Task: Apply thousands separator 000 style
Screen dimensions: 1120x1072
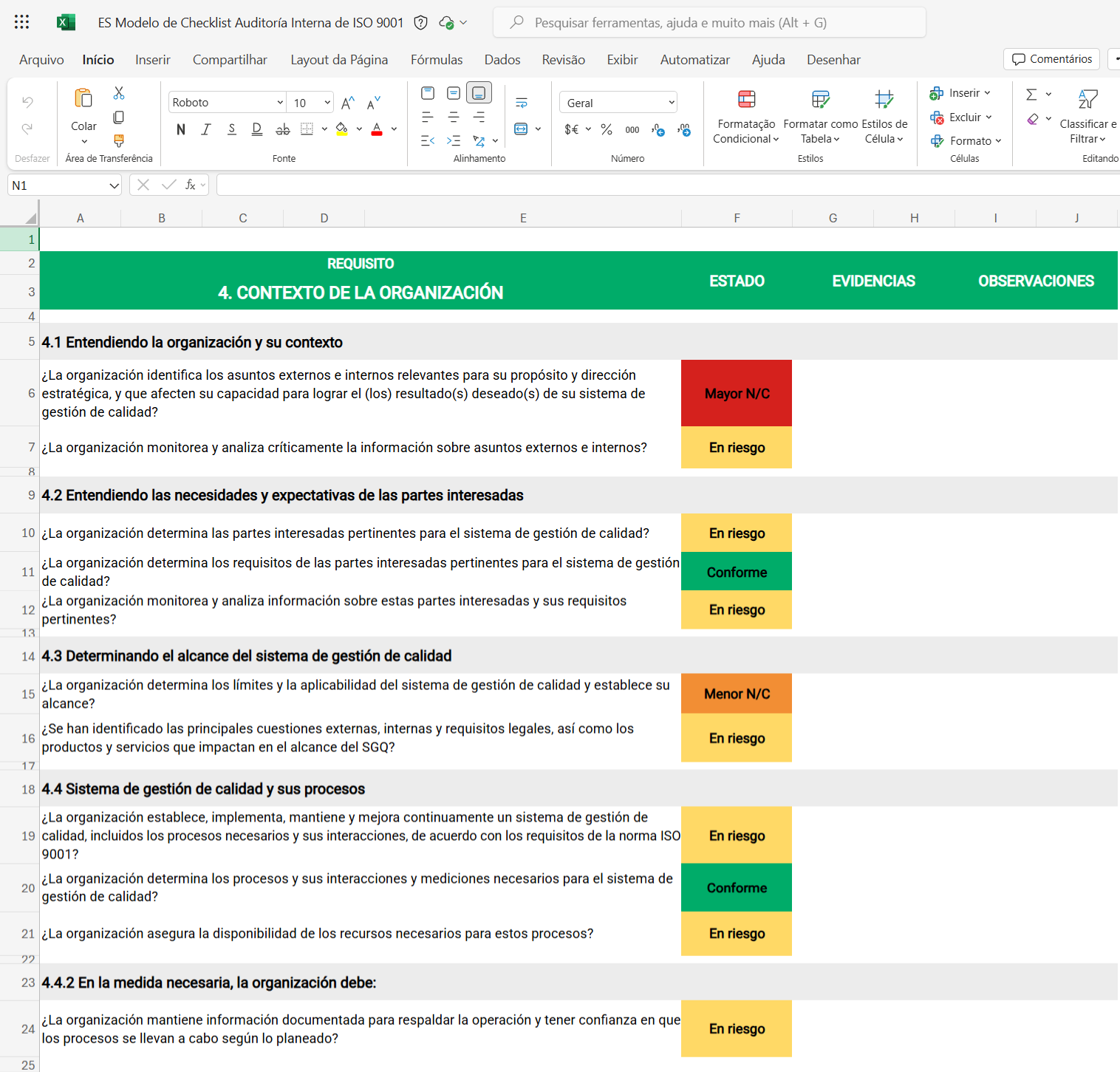Action: (632, 130)
